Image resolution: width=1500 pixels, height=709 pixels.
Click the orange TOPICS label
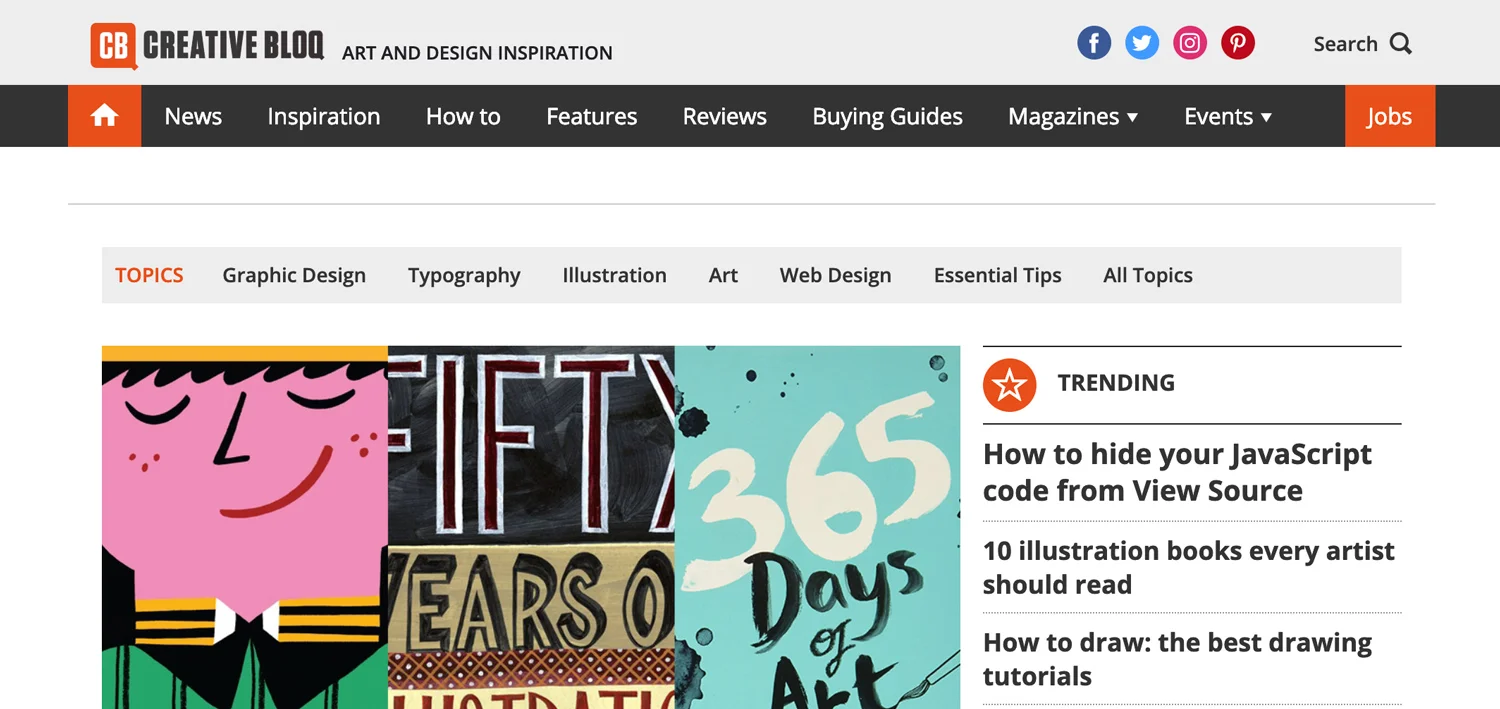149,275
